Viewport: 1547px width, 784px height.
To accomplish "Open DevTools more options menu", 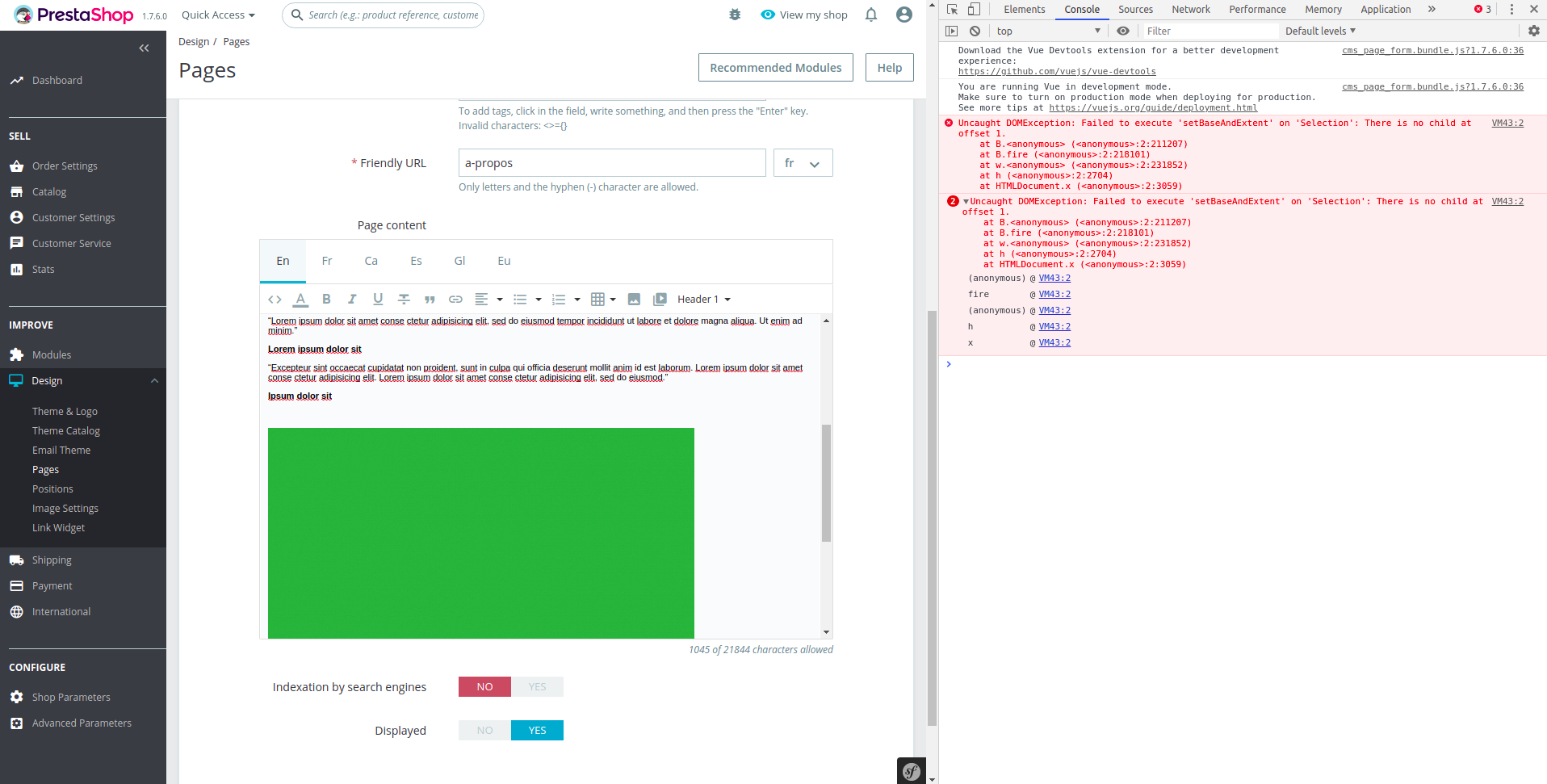I will (x=1511, y=9).
